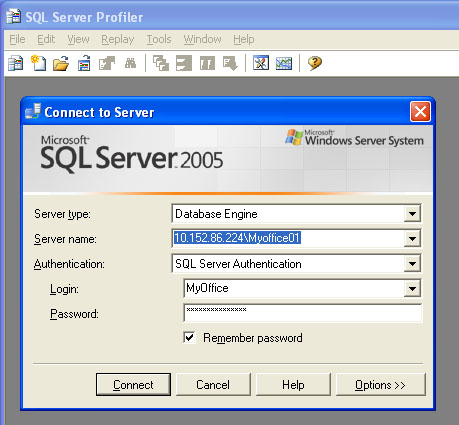Image resolution: width=459 pixels, height=425 pixels.
Task: Open a trace file with folder icon
Action: [x=61, y=63]
